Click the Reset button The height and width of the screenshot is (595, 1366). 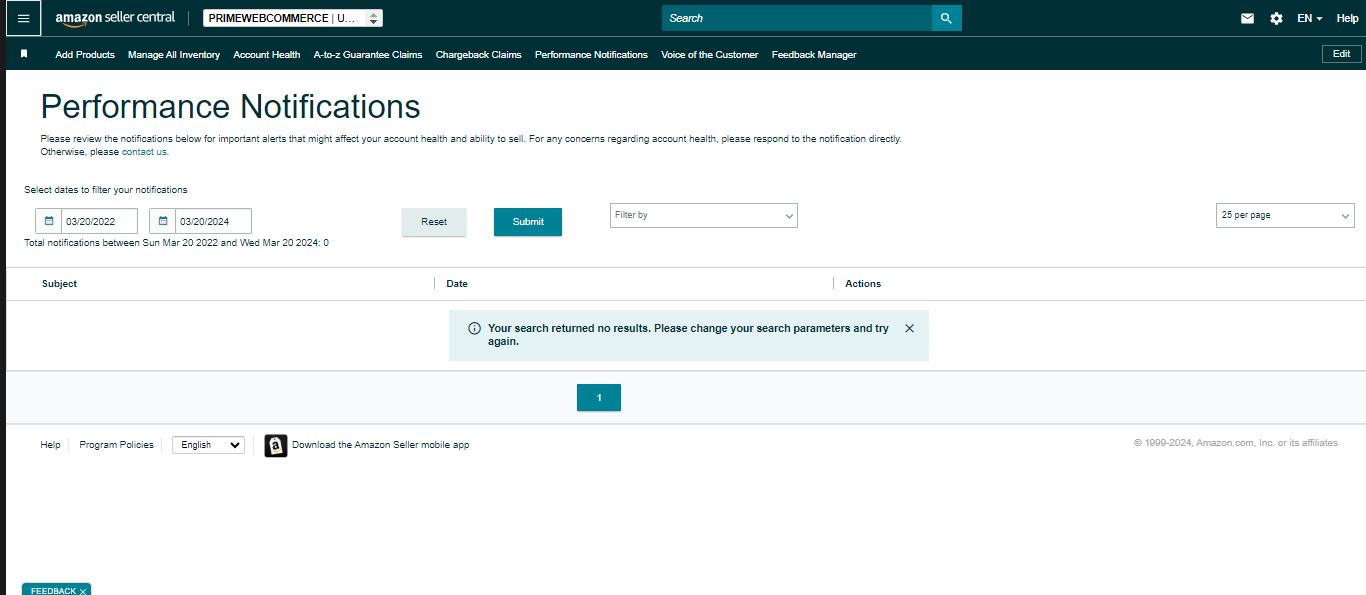(434, 222)
